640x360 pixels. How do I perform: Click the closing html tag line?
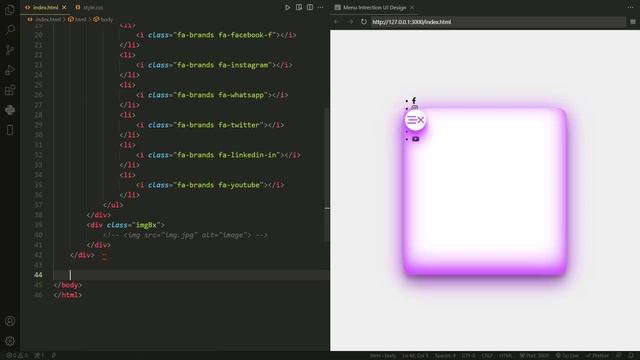coord(68,295)
